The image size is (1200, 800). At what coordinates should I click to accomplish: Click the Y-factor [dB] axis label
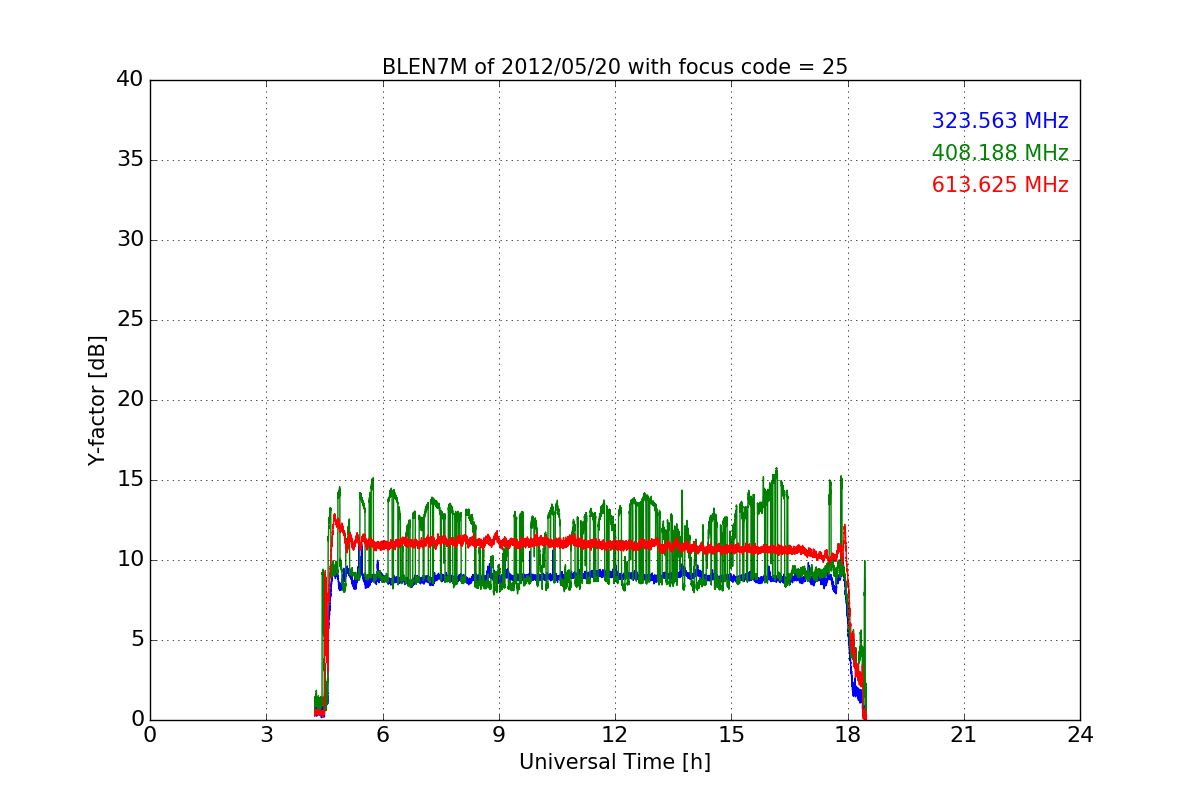coord(97,400)
